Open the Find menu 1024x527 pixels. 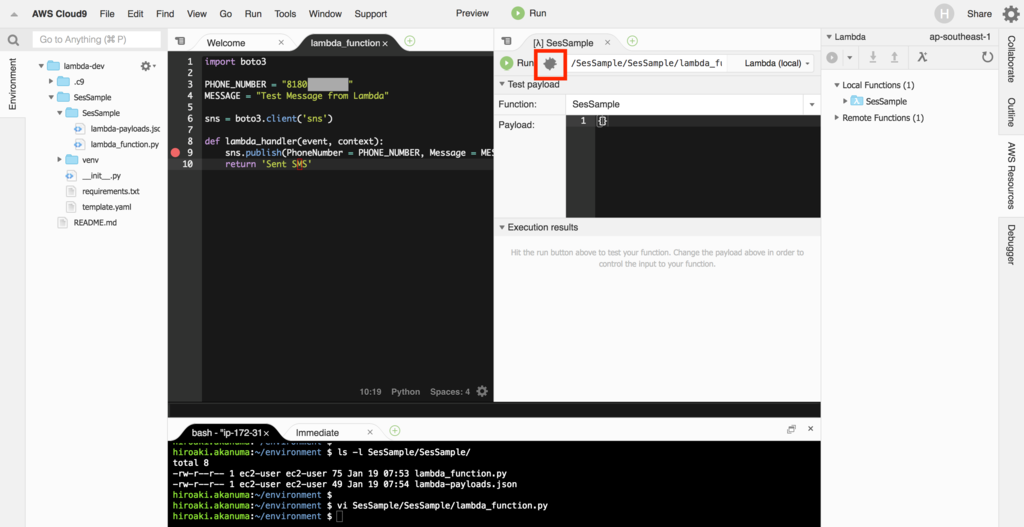click(x=165, y=14)
